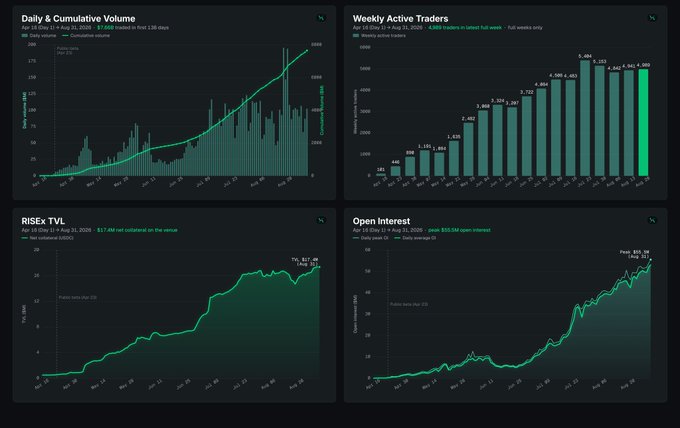Click the bar value label 1,635
The height and width of the screenshot is (428, 680).
454,137
